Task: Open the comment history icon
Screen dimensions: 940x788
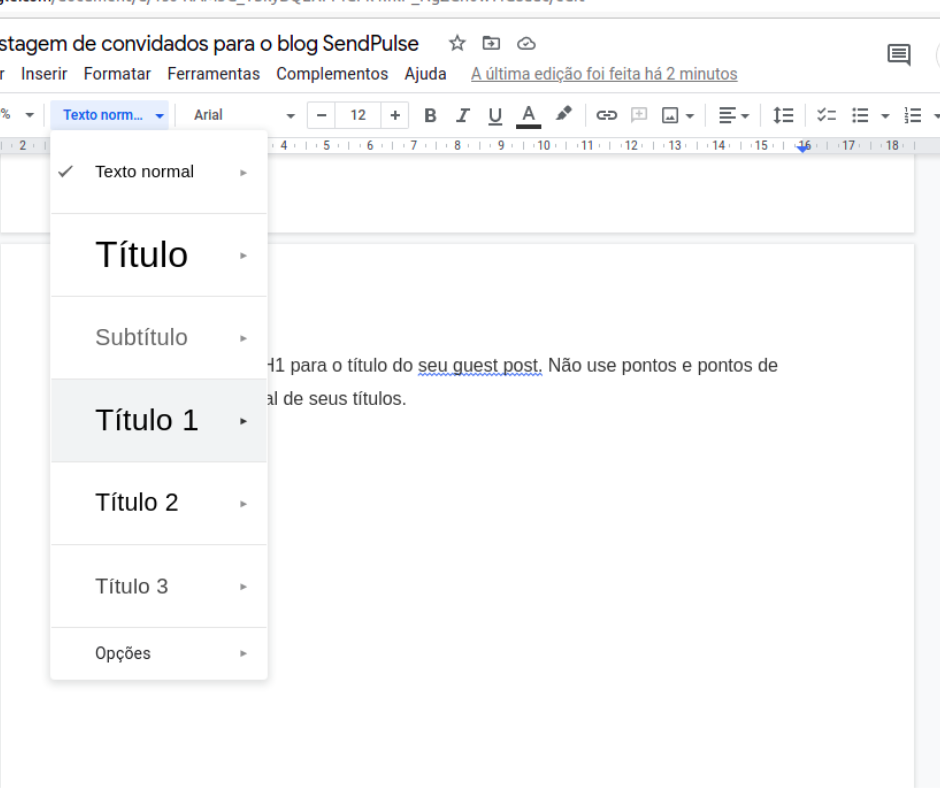Action: (x=899, y=55)
